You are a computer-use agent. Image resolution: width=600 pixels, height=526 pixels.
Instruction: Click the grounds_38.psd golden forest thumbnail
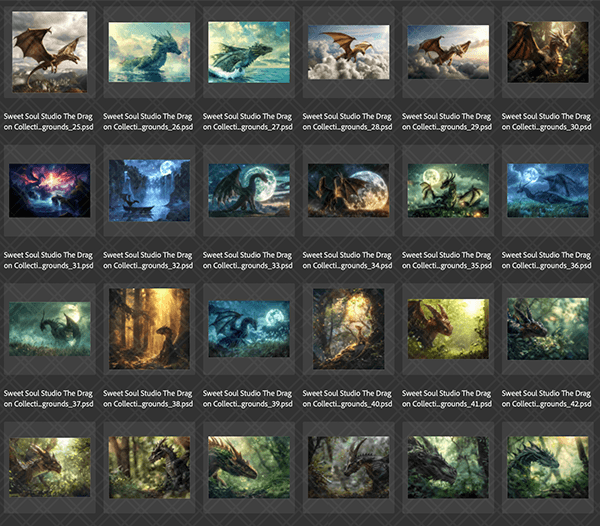click(x=149, y=329)
